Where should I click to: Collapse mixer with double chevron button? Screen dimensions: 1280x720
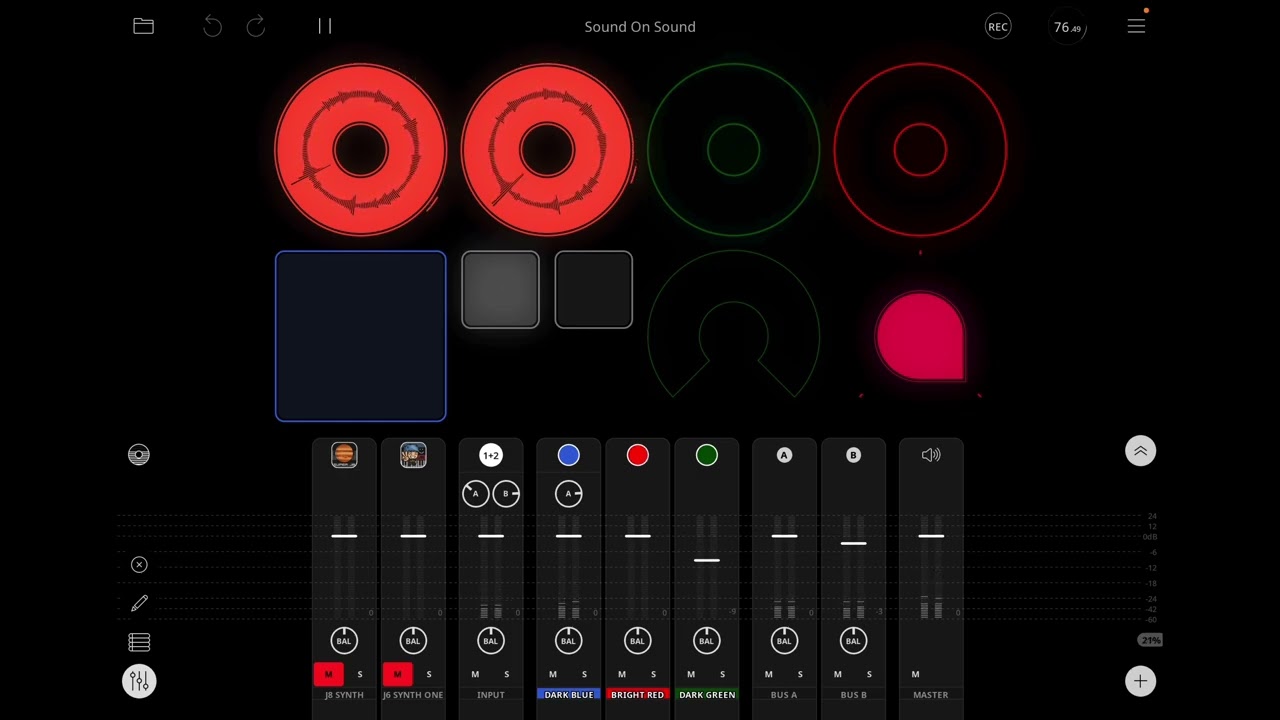click(1140, 451)
